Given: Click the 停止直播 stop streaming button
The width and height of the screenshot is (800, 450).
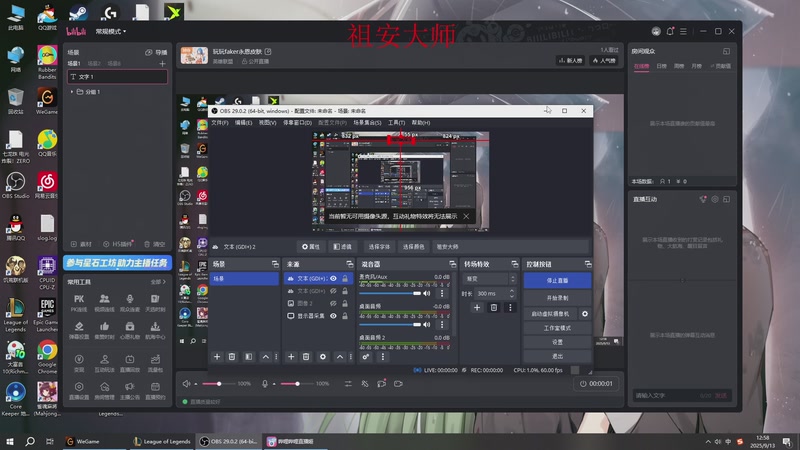Looking at the screenshot, I should [557, 281].
